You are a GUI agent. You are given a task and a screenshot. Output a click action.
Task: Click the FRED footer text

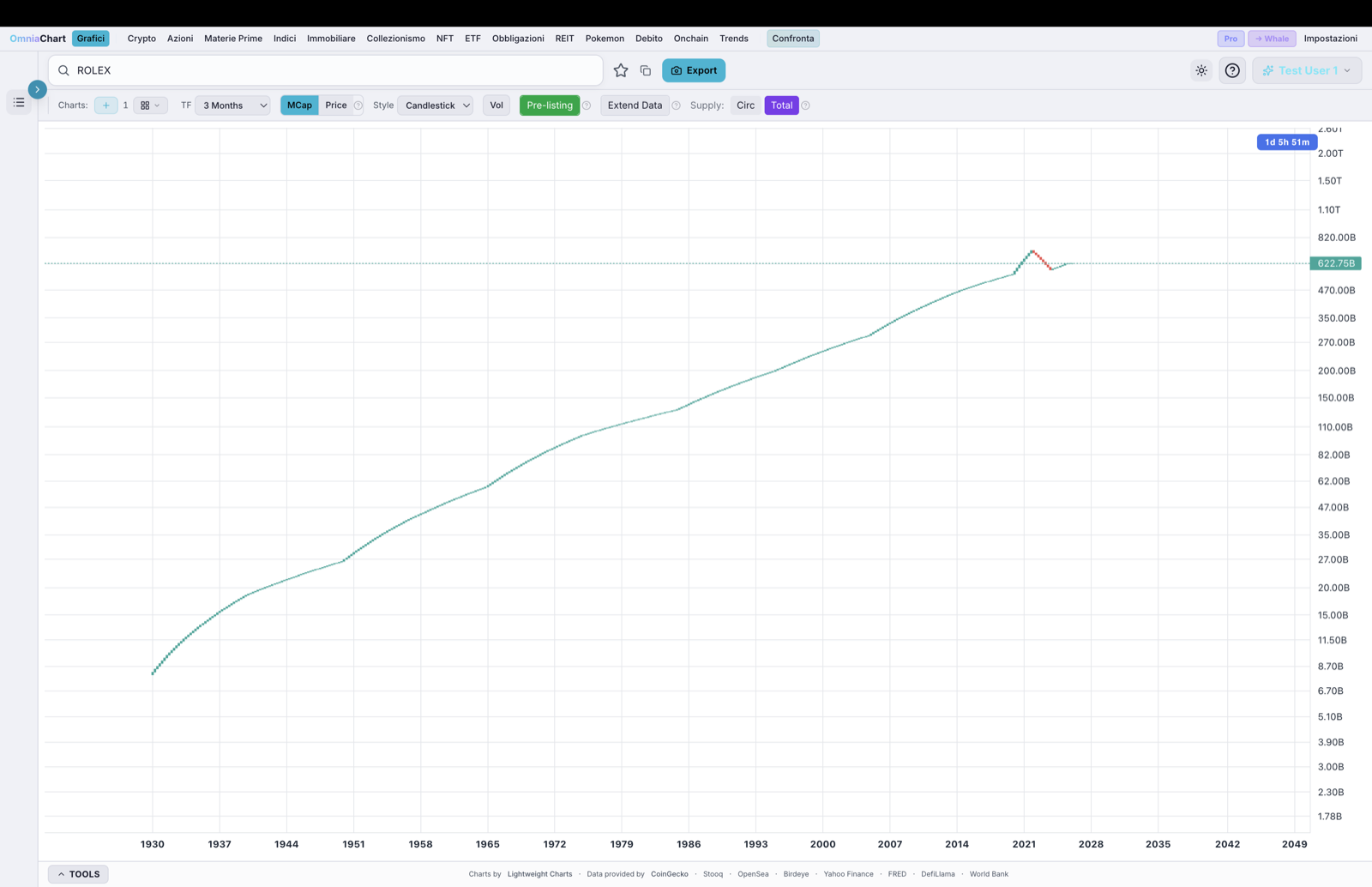(897, 874)
